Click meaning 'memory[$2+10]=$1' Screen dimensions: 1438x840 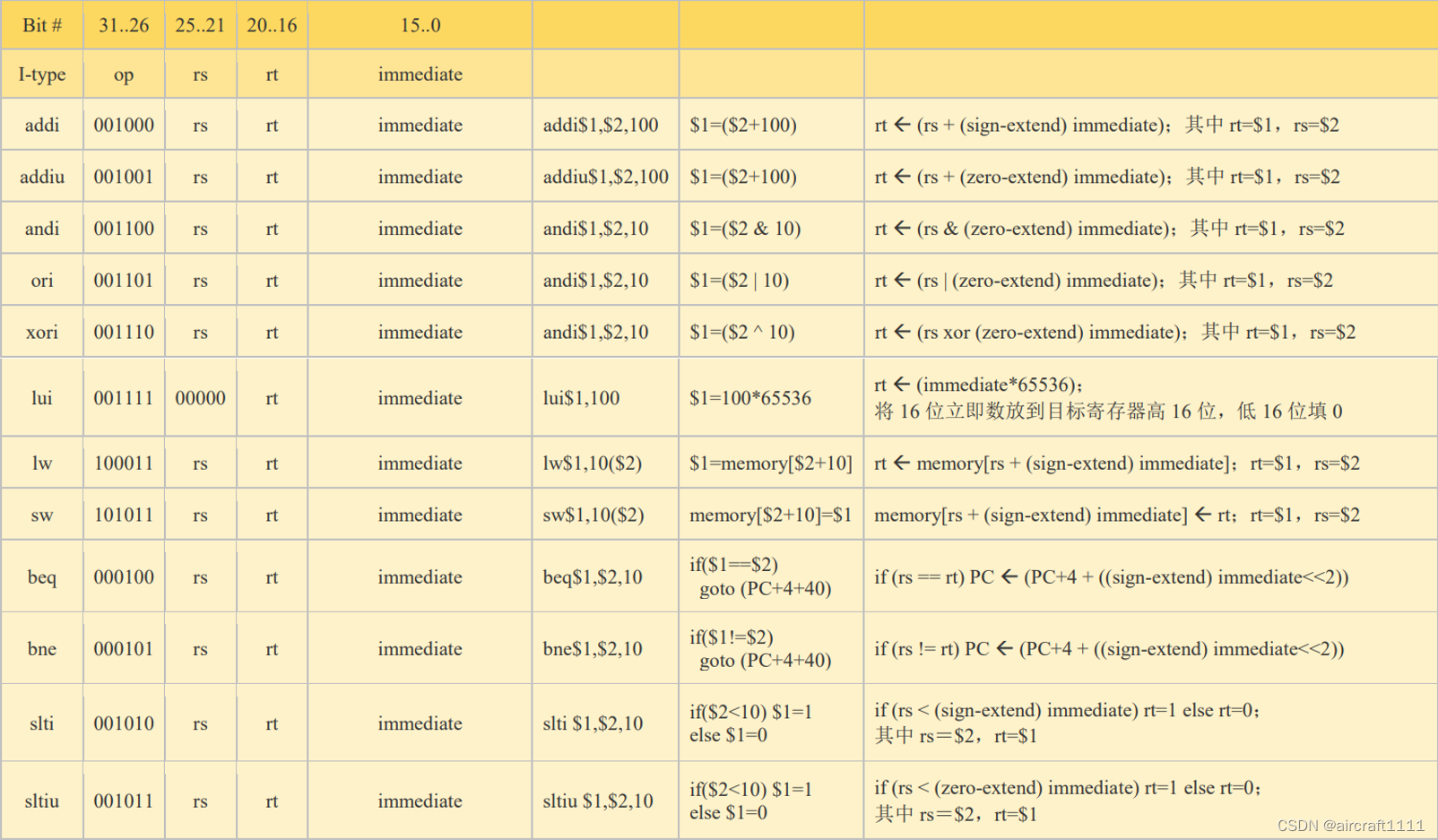click(x=771, y=515)
